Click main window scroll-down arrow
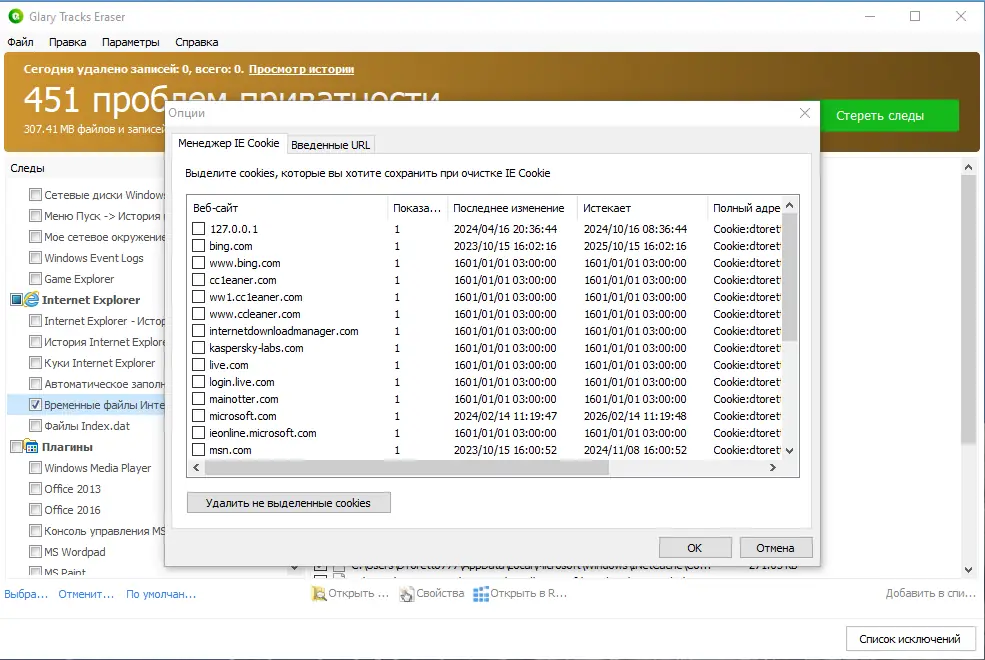 (968, 570)
